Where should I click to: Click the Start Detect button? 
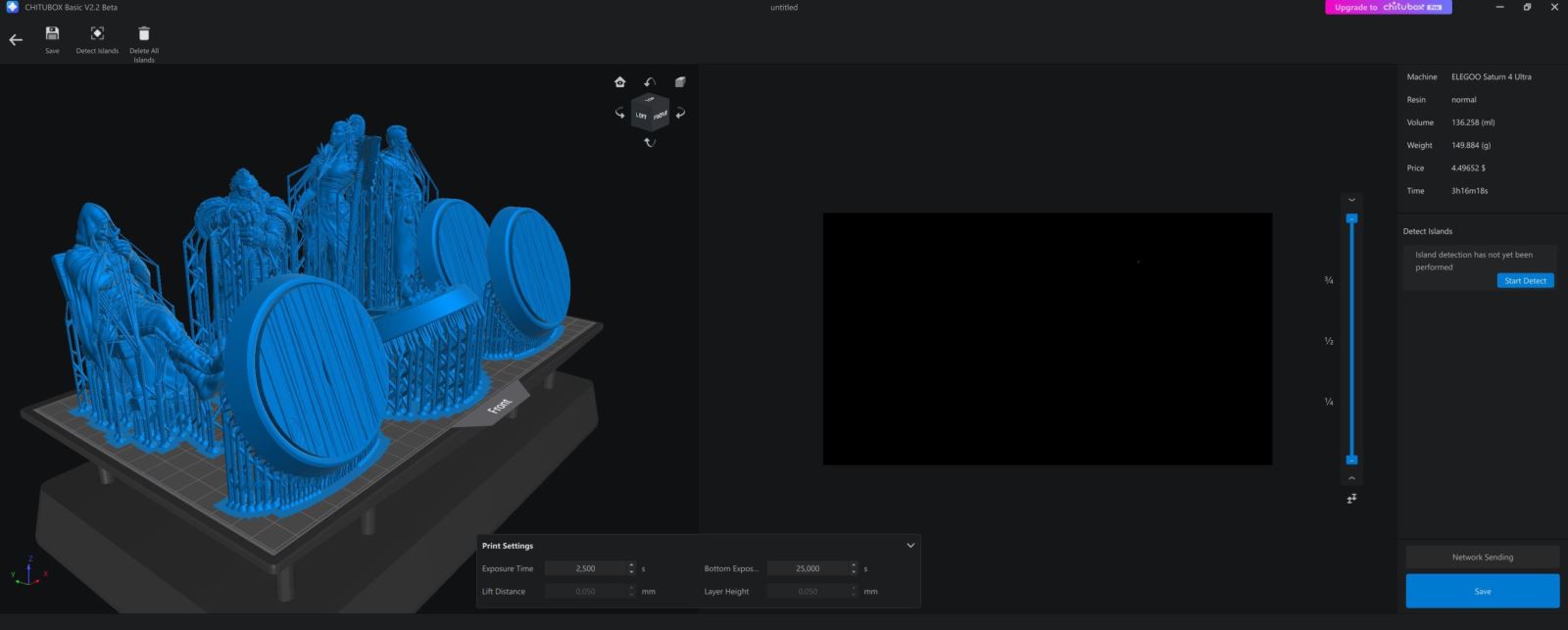point(1525,281)
